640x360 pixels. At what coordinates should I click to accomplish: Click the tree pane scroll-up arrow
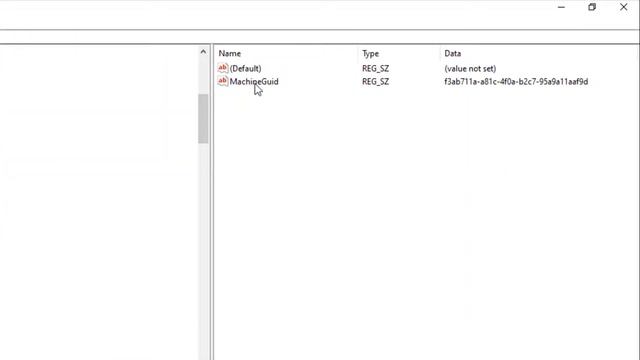pyautogui.click(x=203, y=52)
